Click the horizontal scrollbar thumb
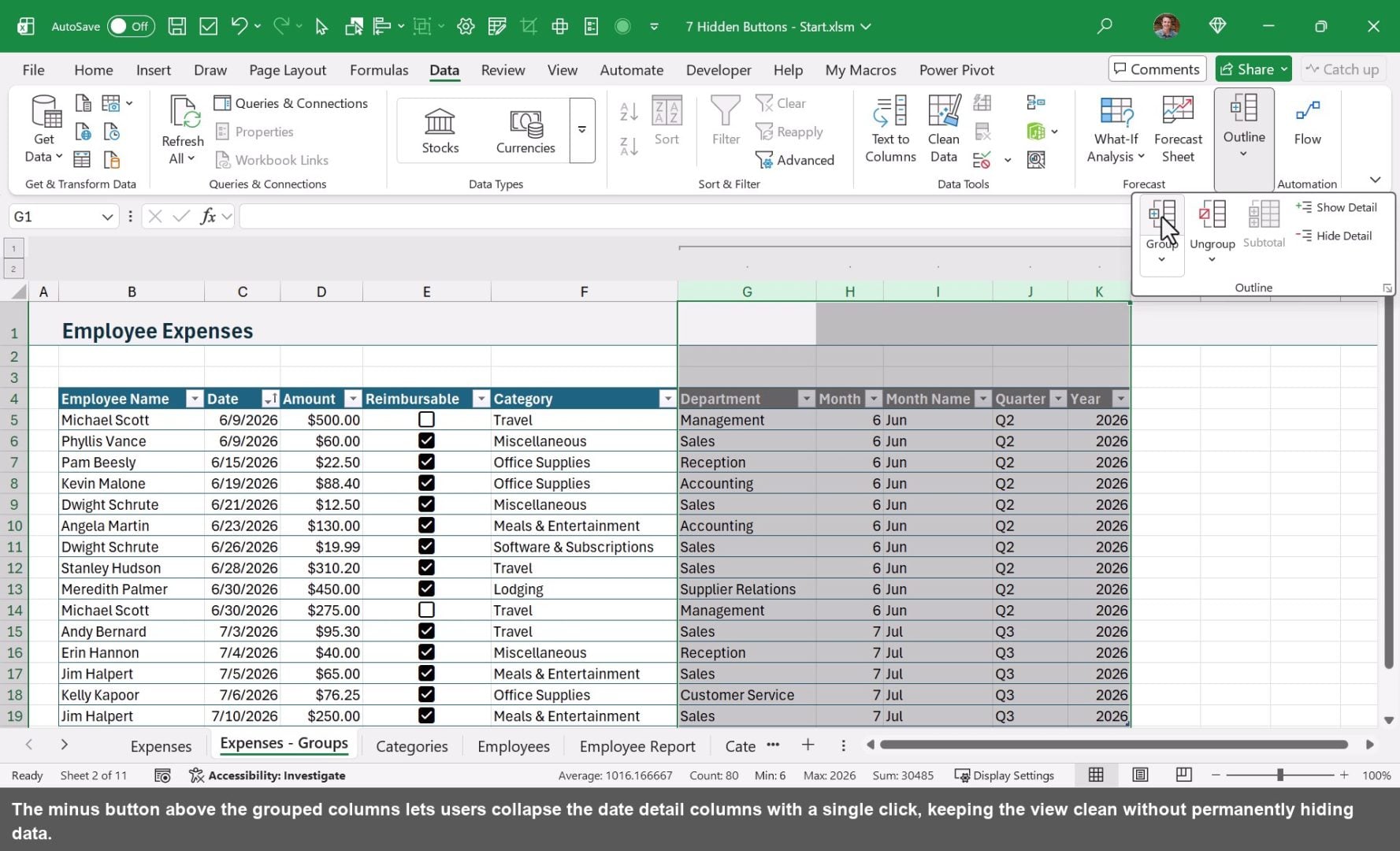The width and height of the screenshot is (1400, 851). (1114, 745)
